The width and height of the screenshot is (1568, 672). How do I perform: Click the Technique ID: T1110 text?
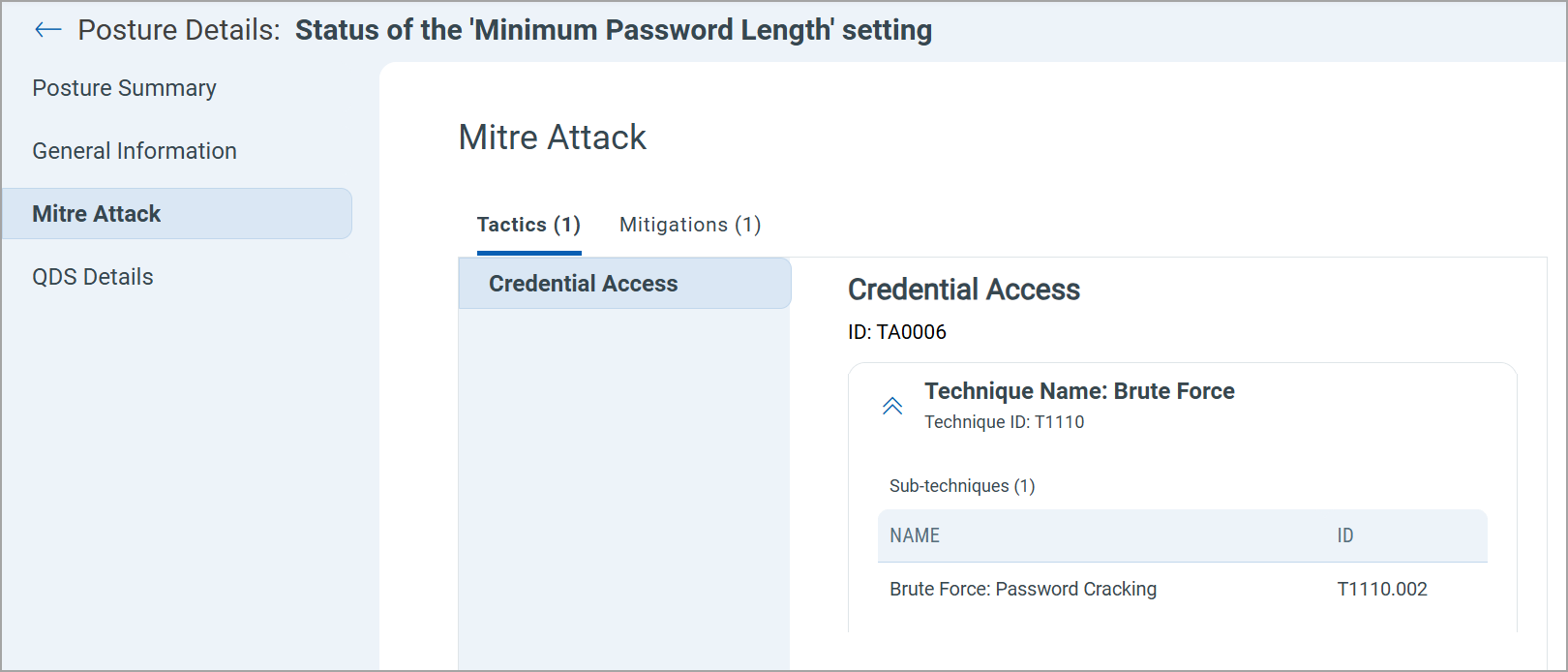pos(1004,422)
